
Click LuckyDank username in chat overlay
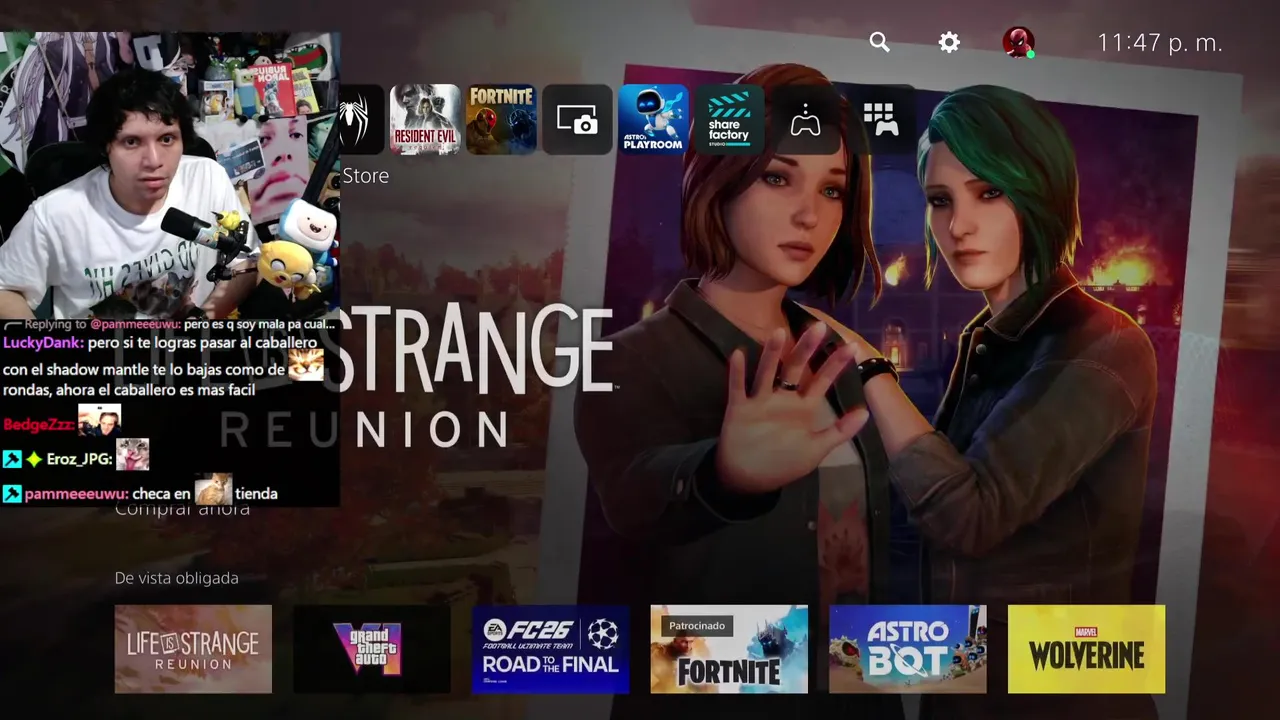coord(42,342)
